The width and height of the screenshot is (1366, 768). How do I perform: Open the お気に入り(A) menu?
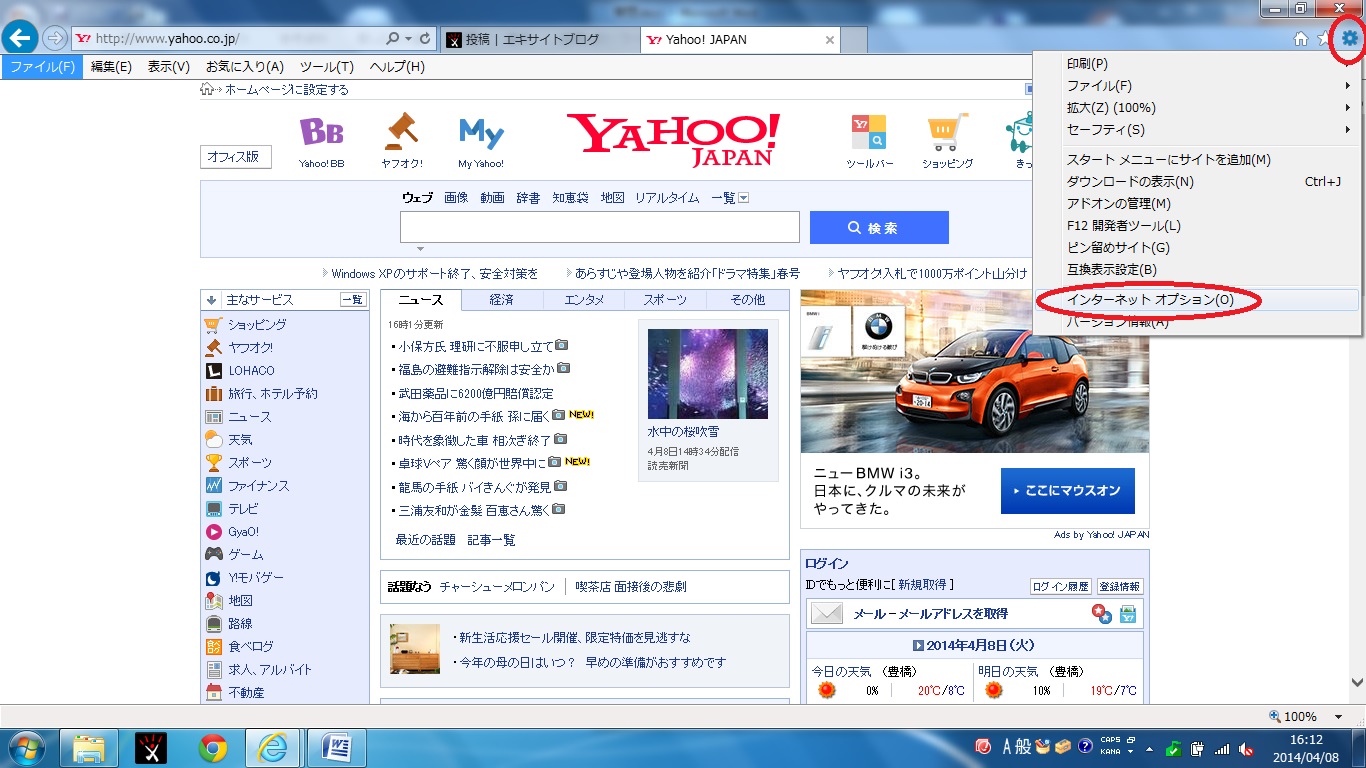pos(245,67)
